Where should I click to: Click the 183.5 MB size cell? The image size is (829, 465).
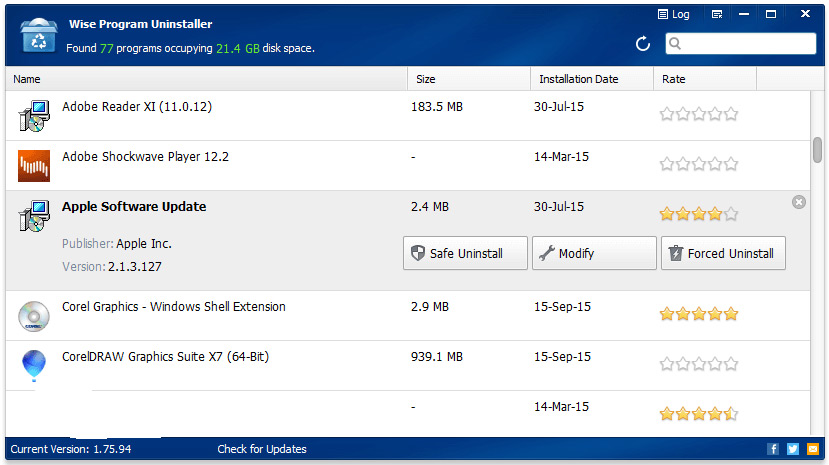pyautogui.click(x=437, y=107)
